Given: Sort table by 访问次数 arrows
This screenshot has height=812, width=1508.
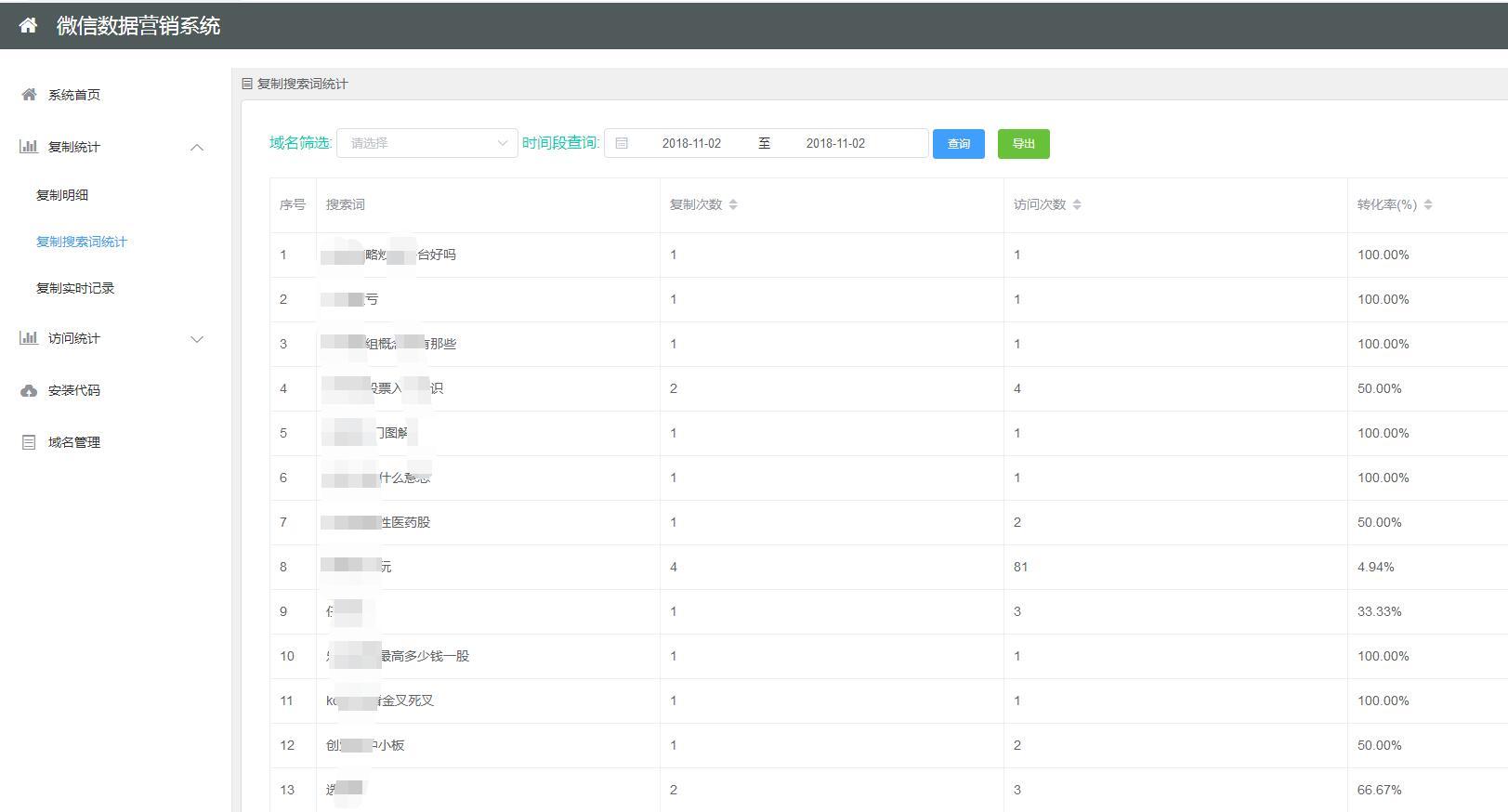Looking at the screenshot, I should [1077, 204].
